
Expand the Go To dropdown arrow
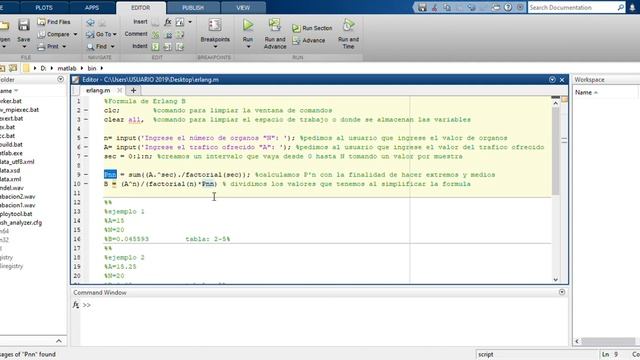(x=115, y=35)
